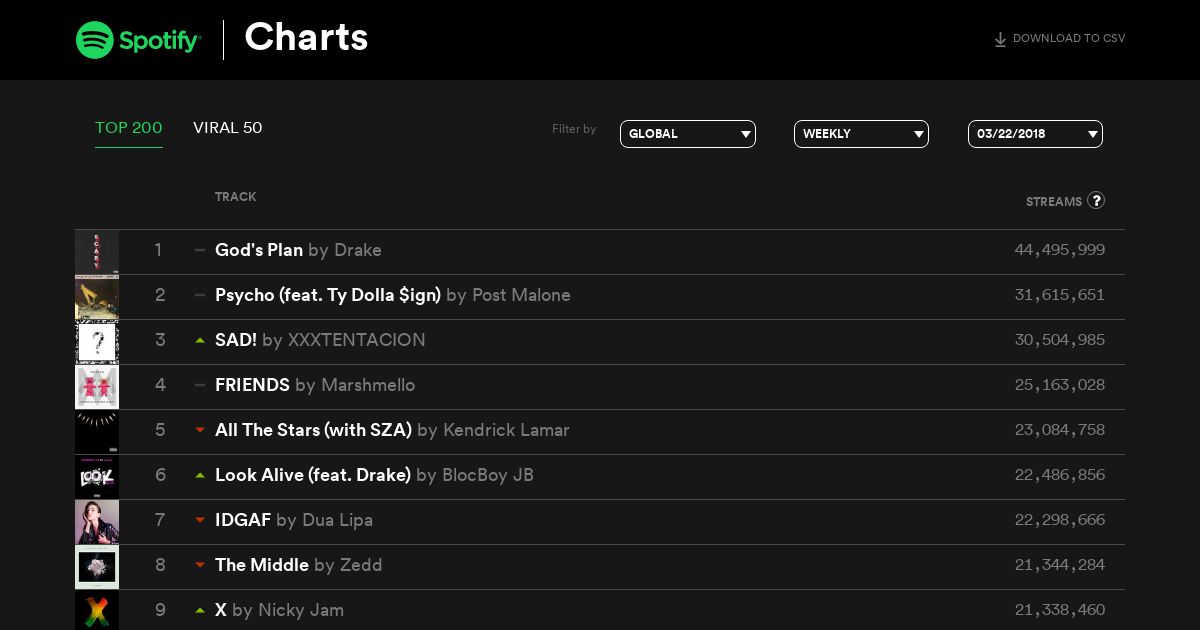
Task: Select the TOP 200 tab
Action: click(129, 128)
